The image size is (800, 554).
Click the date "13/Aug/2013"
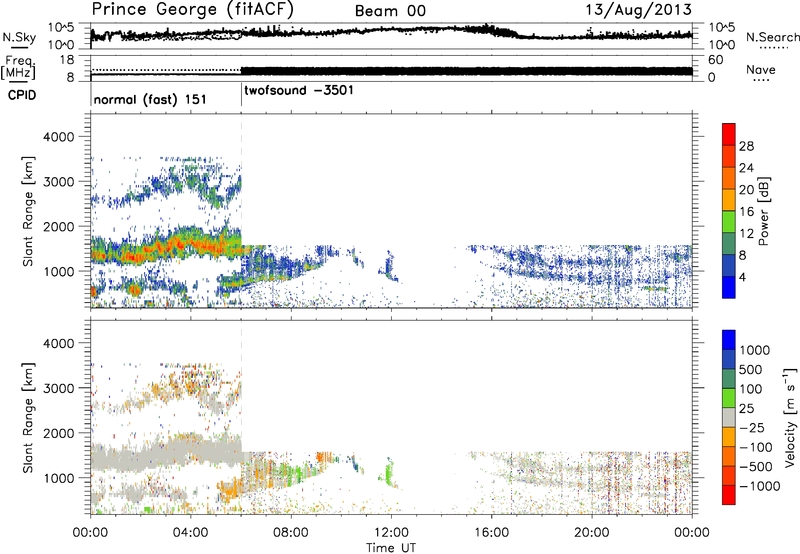pyautogui.click(x=638, y=10)
